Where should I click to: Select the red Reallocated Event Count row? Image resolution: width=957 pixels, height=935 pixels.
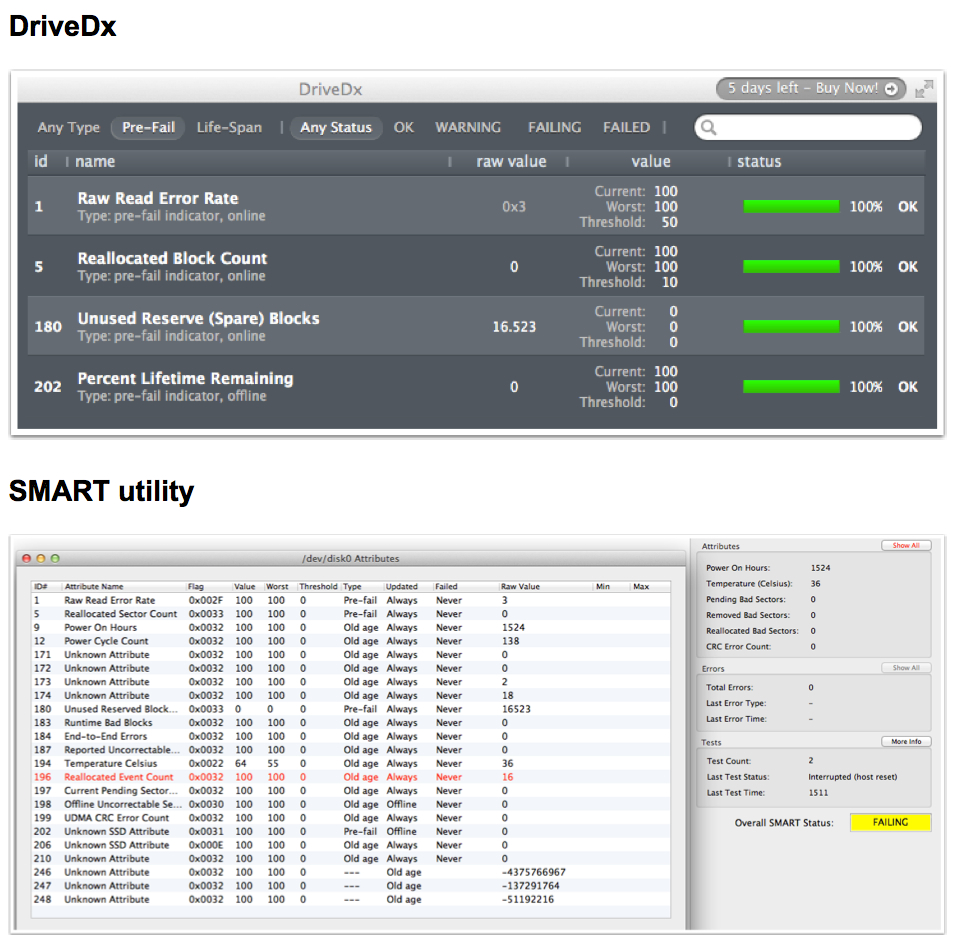click(351, 777)
